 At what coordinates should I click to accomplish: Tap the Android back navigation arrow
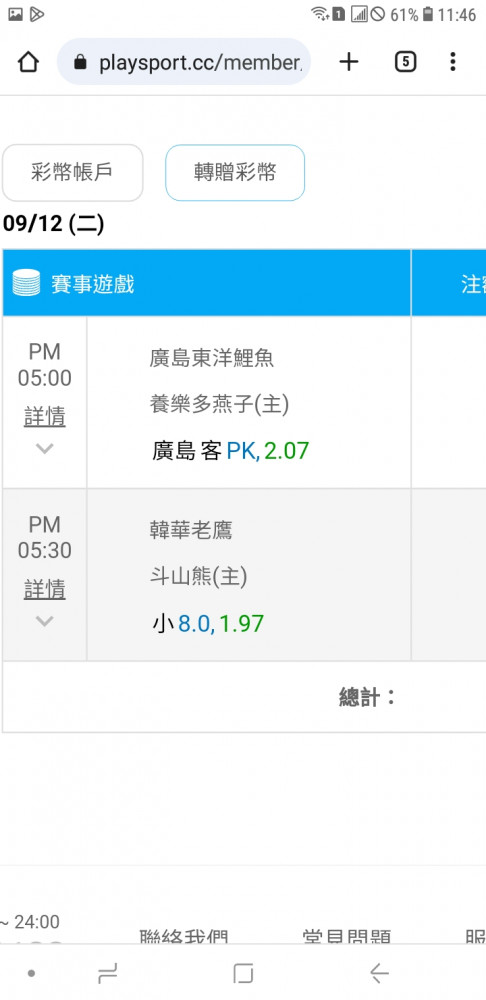(379, 973)
